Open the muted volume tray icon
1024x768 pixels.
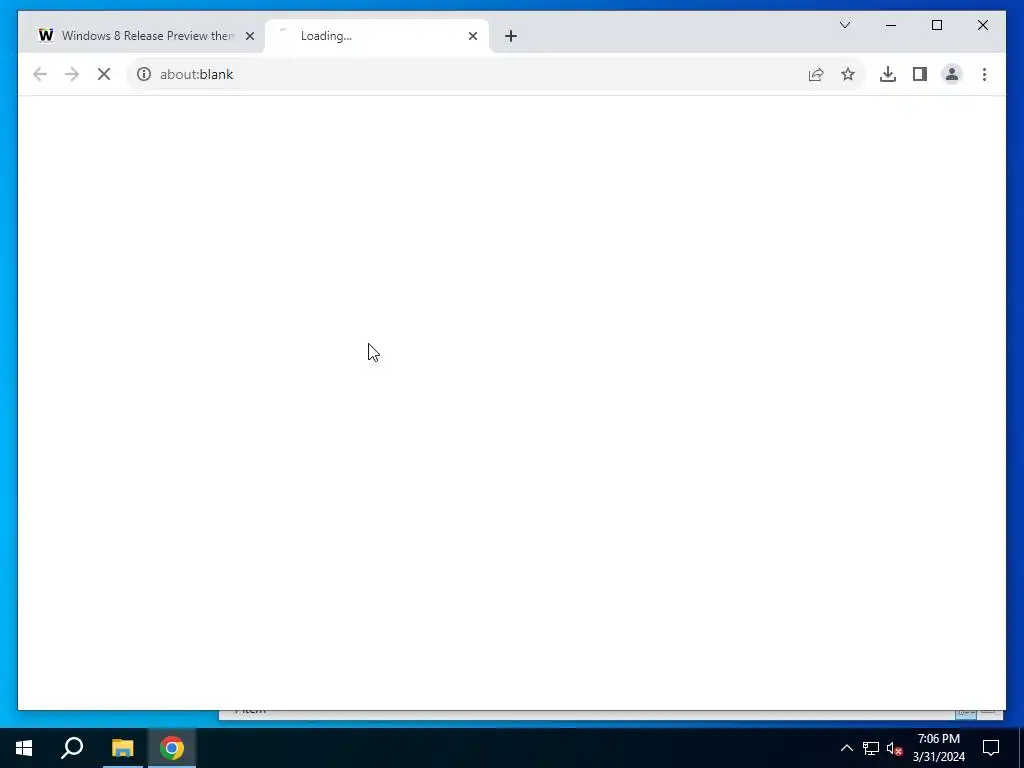895,748
